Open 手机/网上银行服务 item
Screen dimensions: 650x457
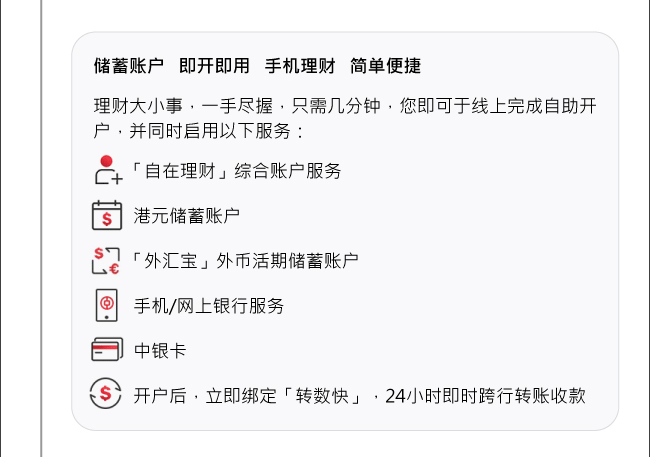pyautogui.click(x=209, y=306)
